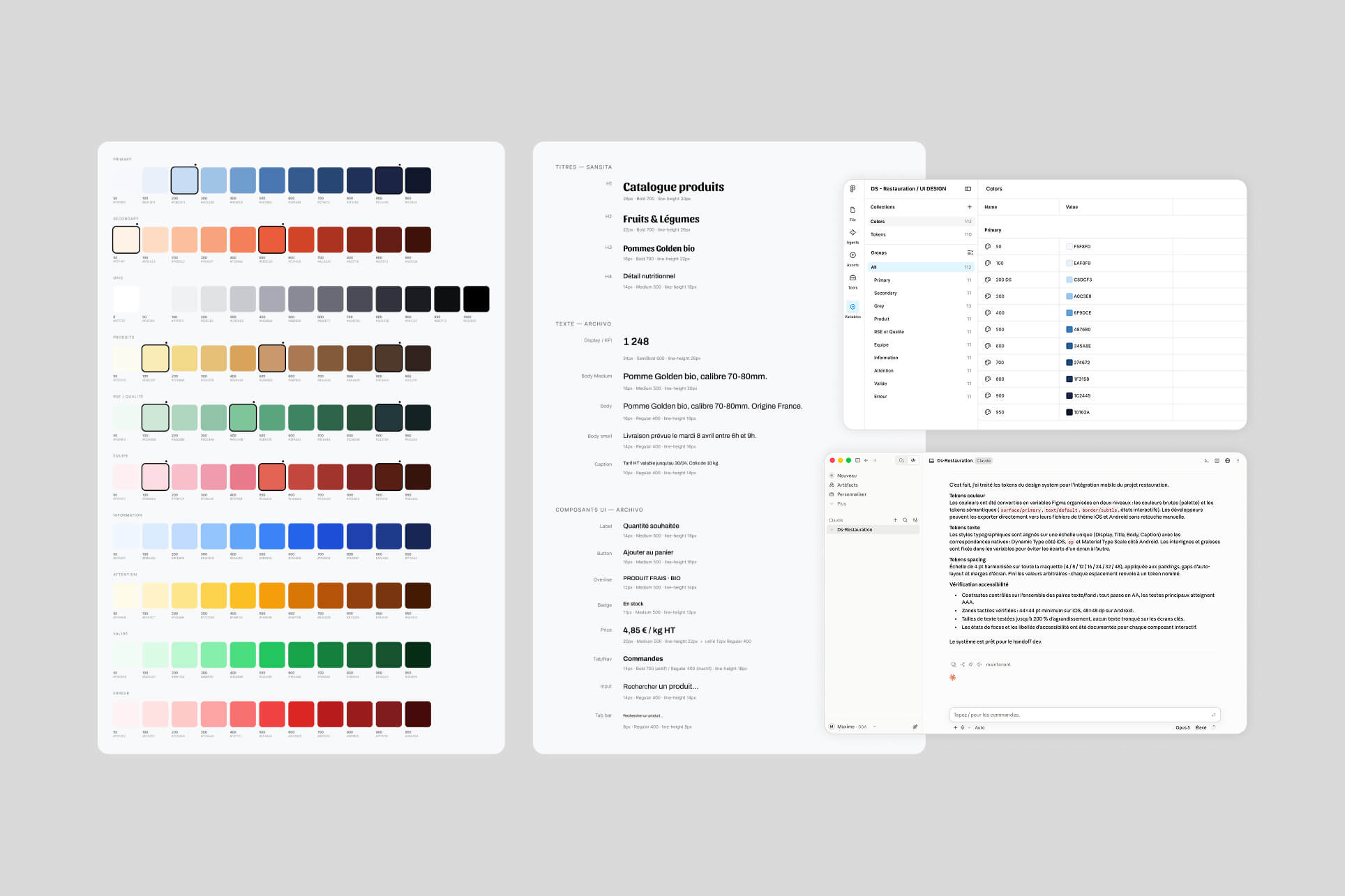
Task: Switch to the code mode toggle in Claude toolbar
Action: pos(913,460)
